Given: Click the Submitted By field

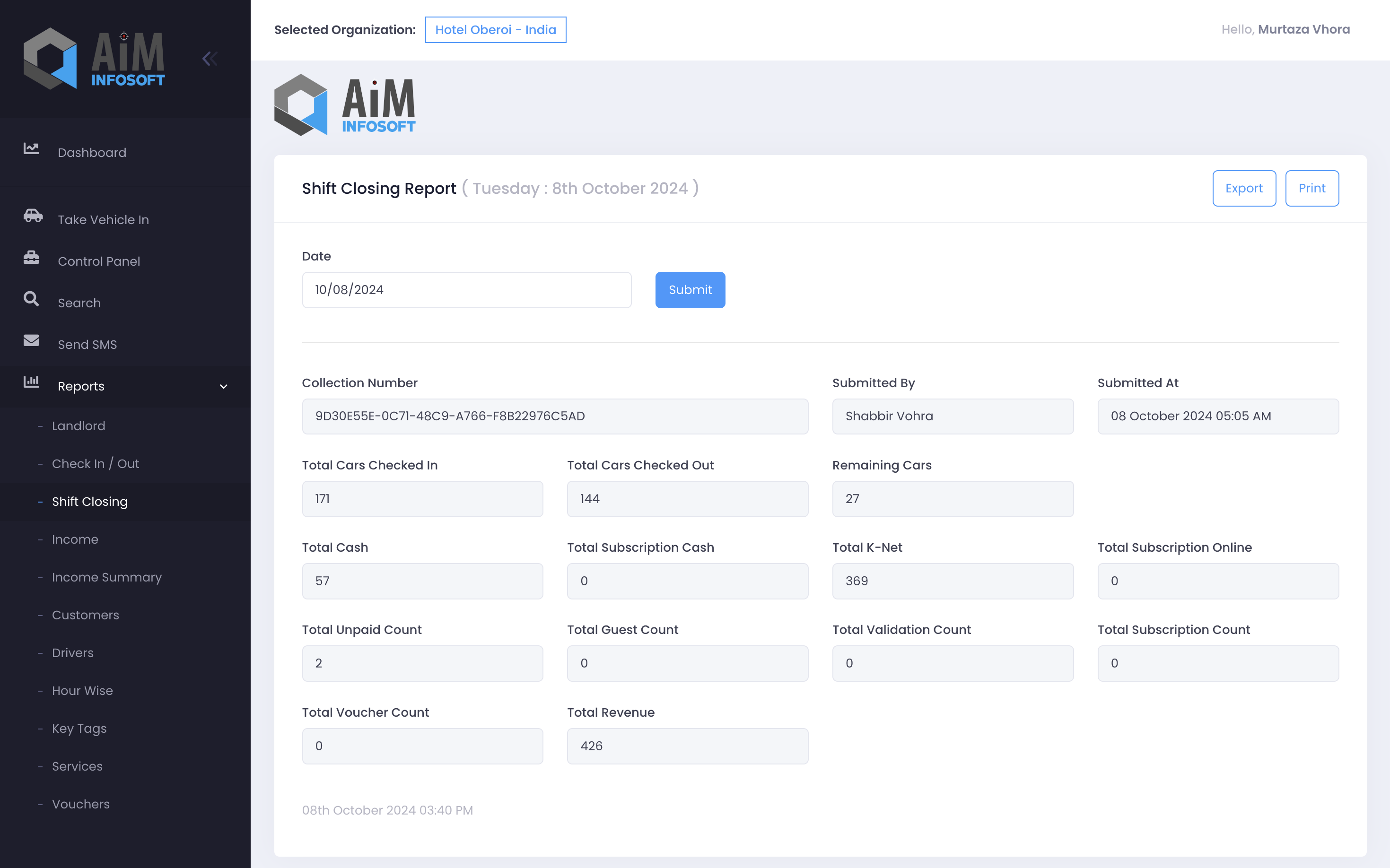Looking at the screenshot, I should (x=953, y=417).
